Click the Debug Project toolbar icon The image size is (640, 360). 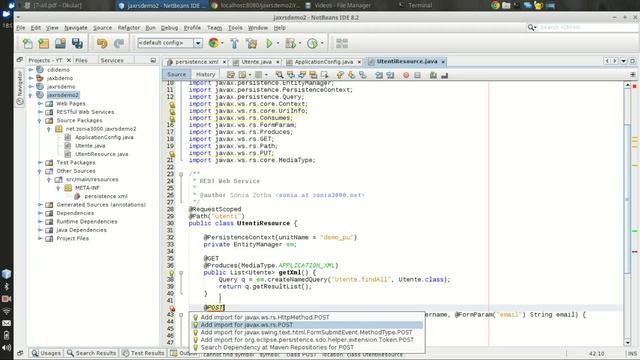click(x=290, y=43)
